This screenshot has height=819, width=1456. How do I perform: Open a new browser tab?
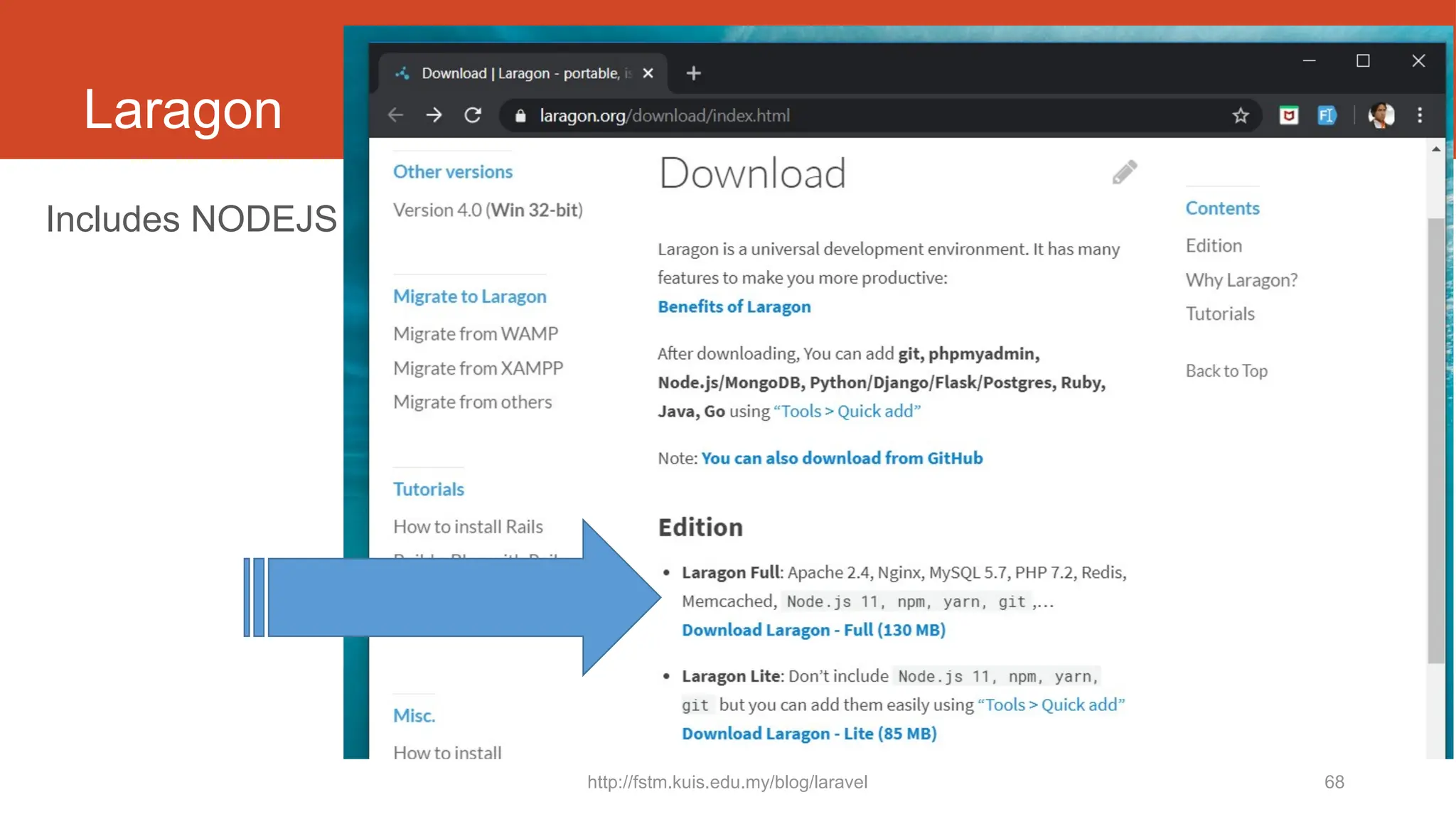tap(693, 73)
